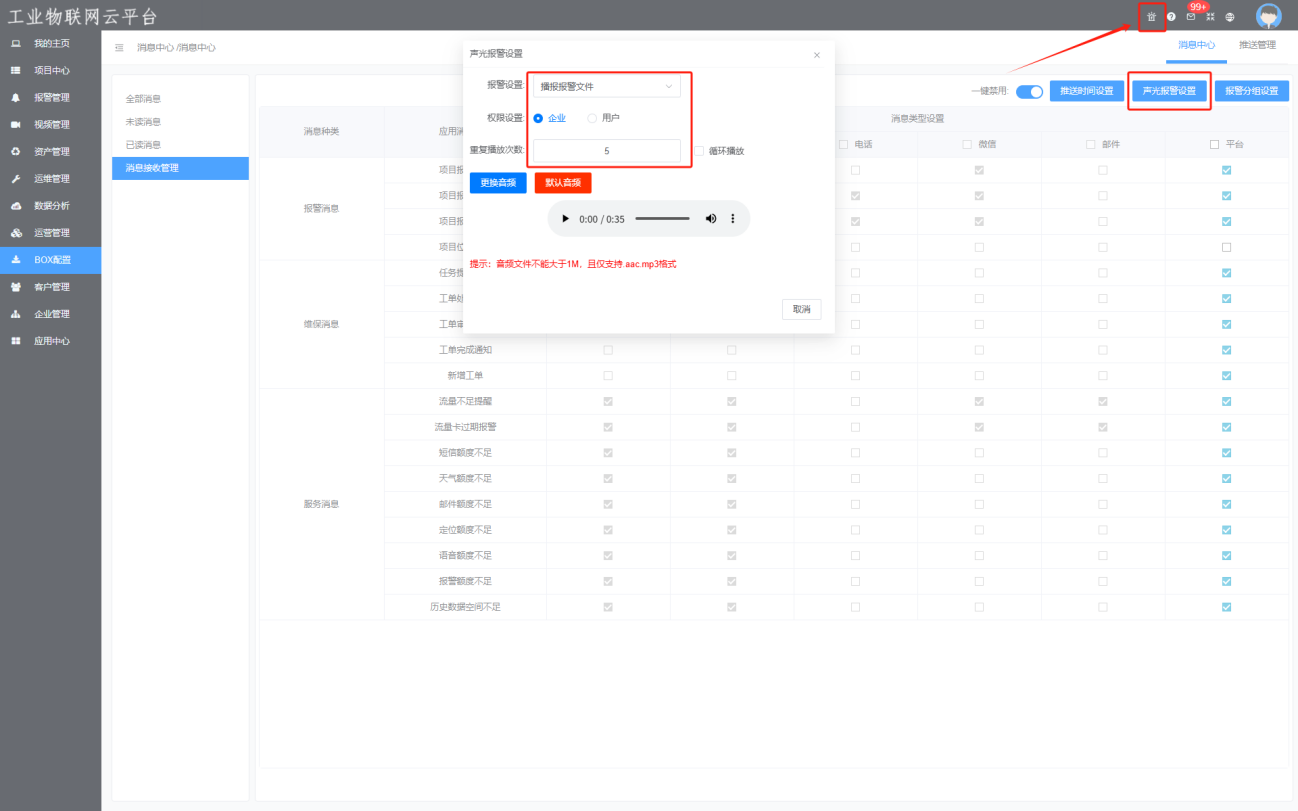Click the 取消 button in the dialog
The width and height of the screenshot is (1298, 811).
point(801,309)
